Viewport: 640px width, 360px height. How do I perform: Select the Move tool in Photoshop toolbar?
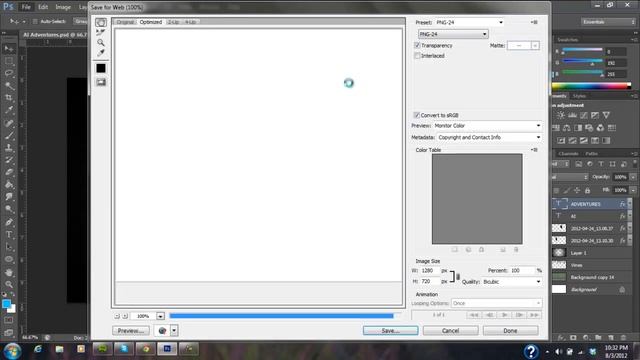point(9,49)
